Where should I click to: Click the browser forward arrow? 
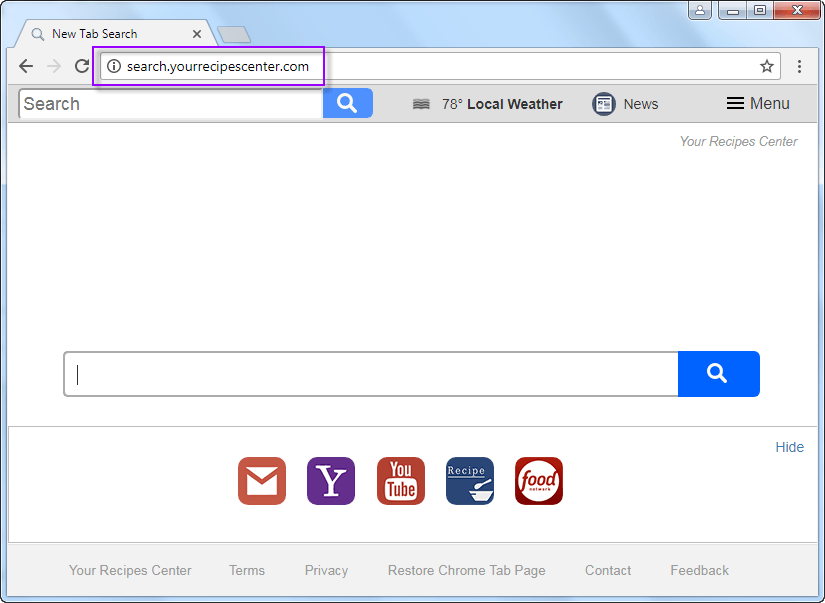coord(54,66)
